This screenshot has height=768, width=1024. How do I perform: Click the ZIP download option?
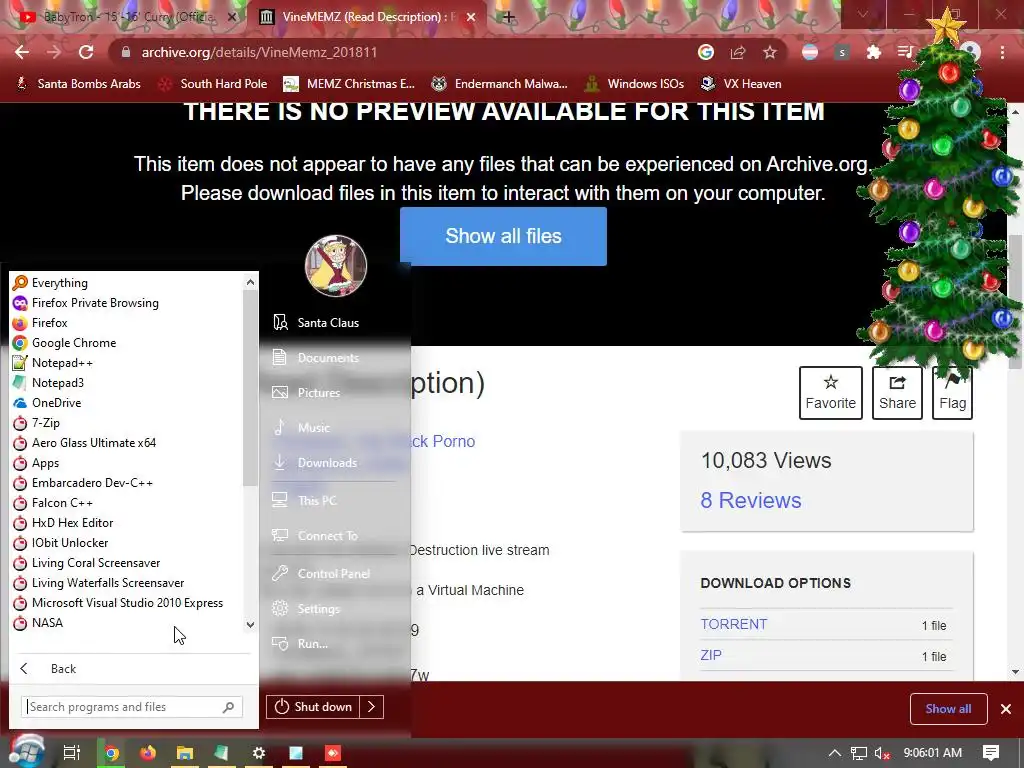[711, 655]
